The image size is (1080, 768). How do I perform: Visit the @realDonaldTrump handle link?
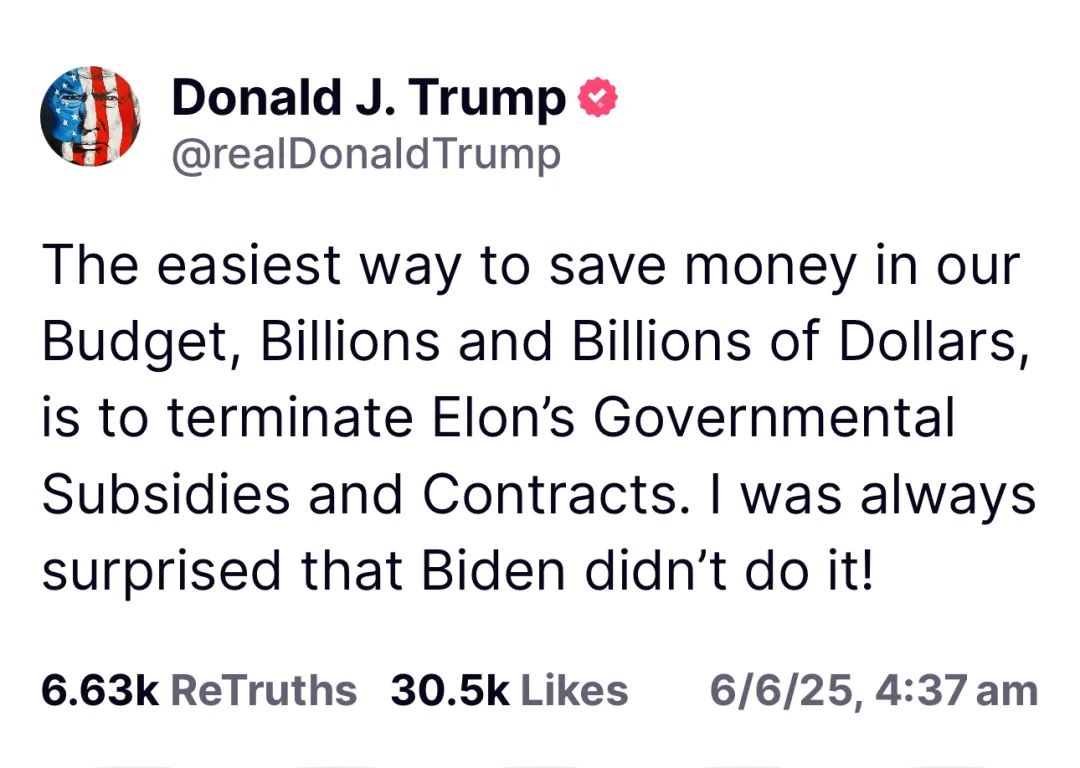coord(366,155)
